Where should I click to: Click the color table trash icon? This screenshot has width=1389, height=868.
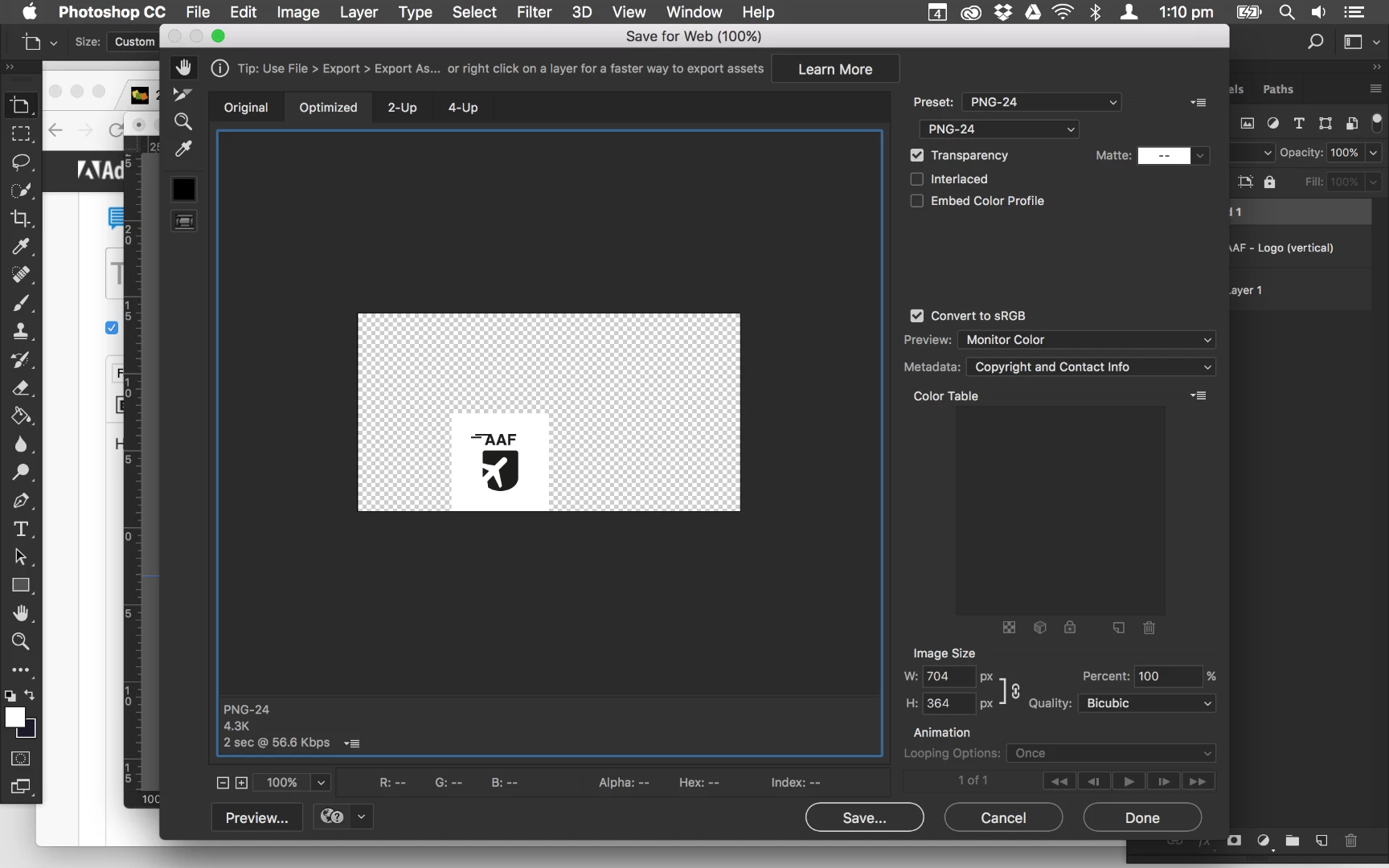click(1149, 628)
